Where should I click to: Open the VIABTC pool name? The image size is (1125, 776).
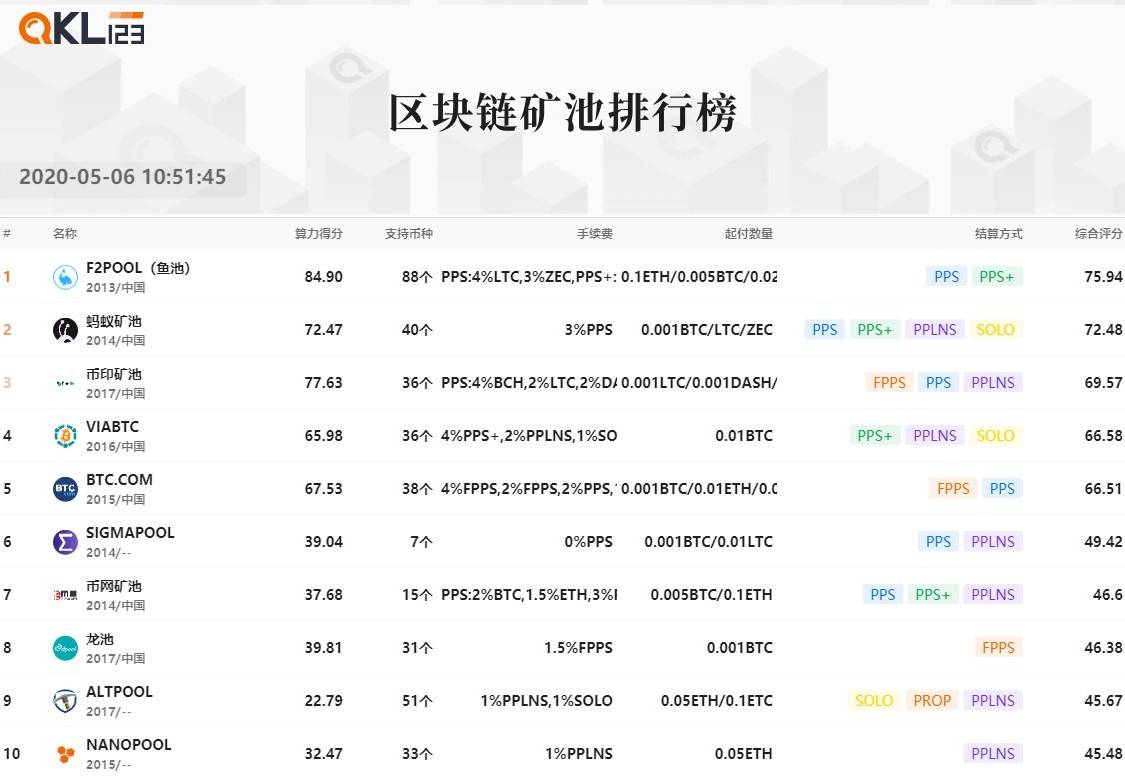tap(112, 427)
